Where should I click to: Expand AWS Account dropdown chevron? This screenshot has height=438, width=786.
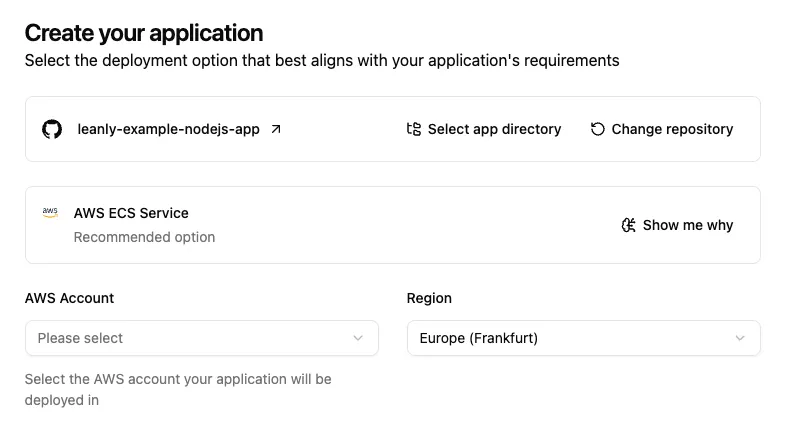click(x=358, y=338)
